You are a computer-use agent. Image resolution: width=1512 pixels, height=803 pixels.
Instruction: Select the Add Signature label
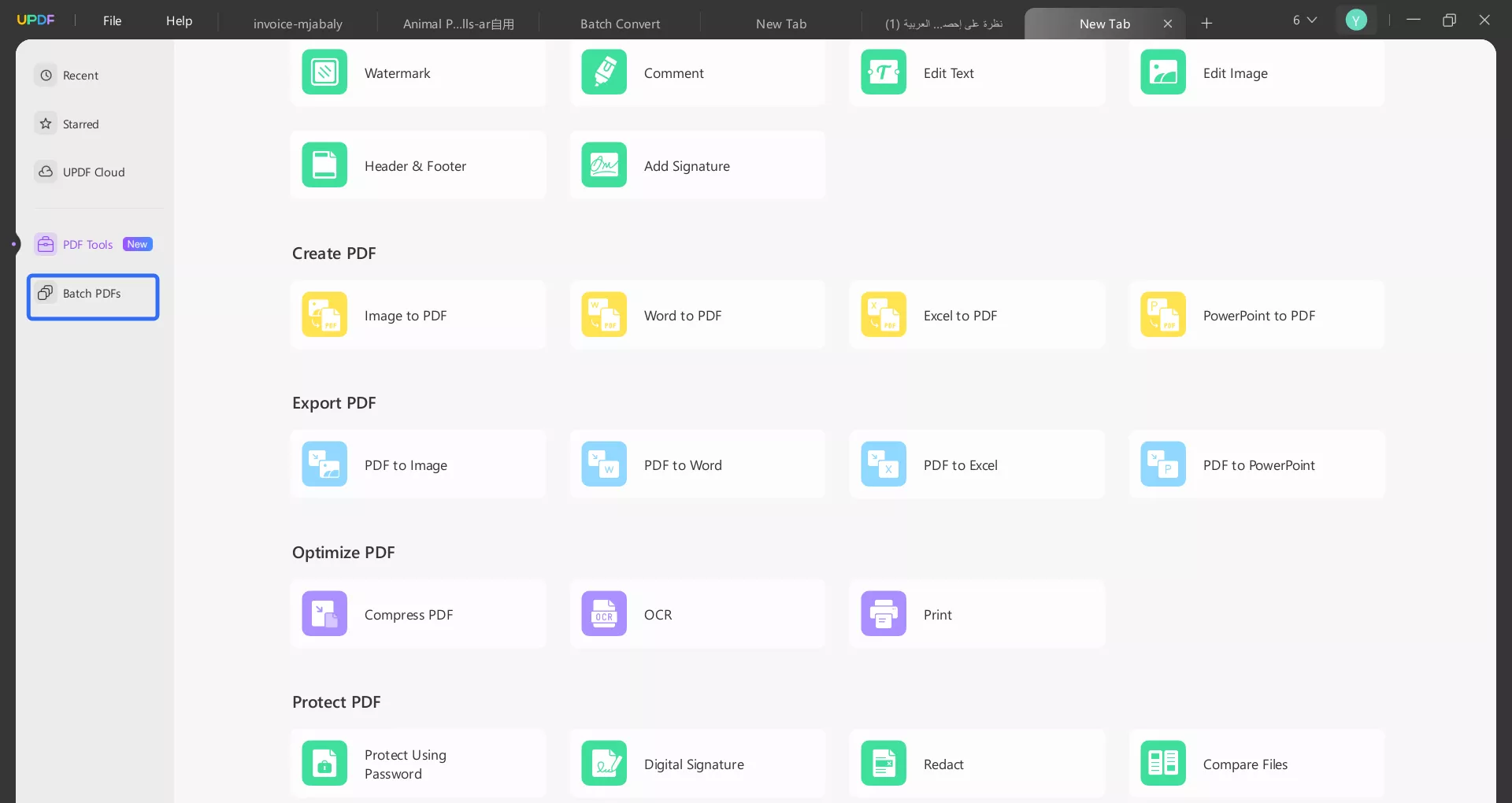pos(687,167)
